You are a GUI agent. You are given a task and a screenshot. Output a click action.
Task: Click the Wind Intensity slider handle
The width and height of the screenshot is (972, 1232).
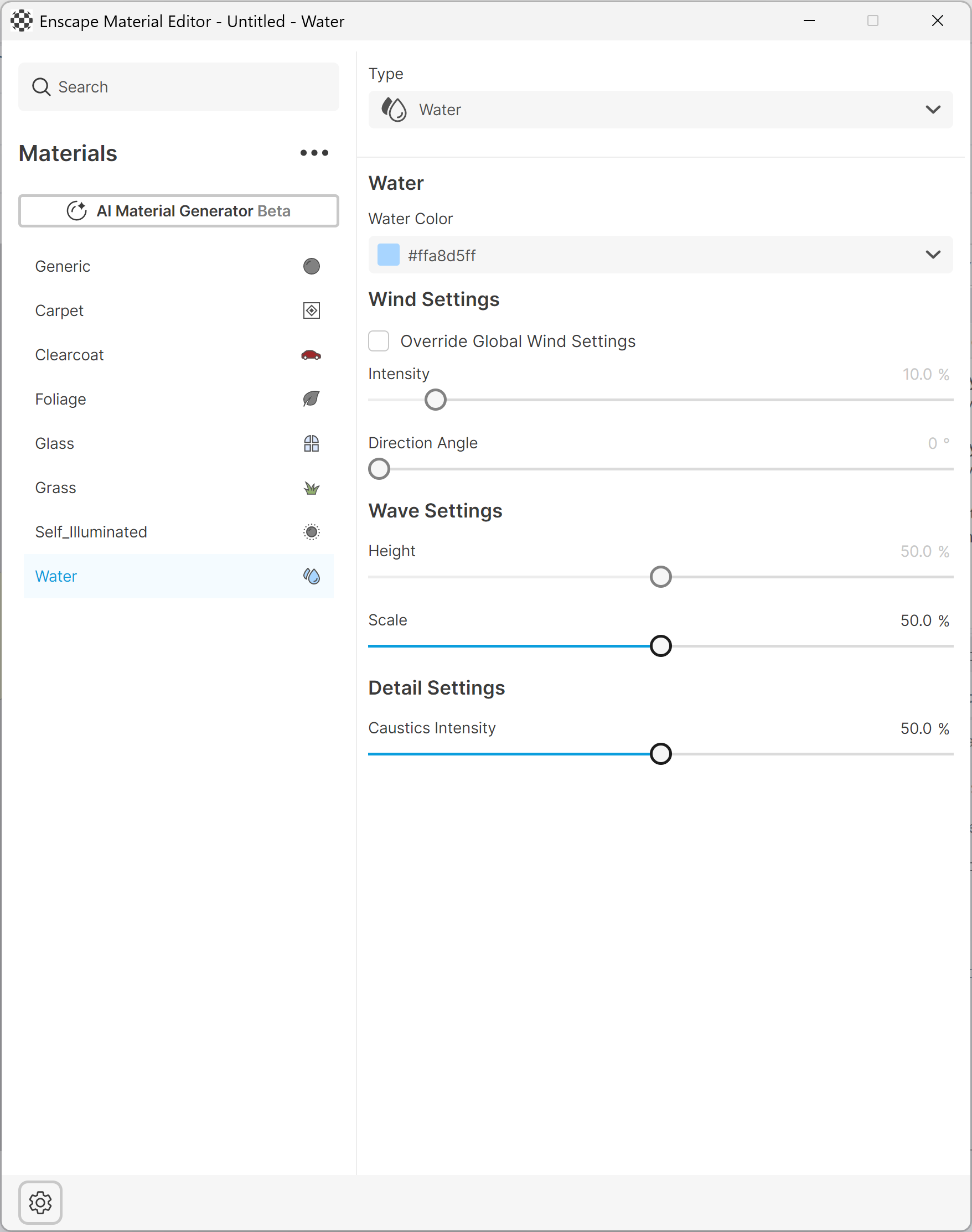[x=435, y=400]
